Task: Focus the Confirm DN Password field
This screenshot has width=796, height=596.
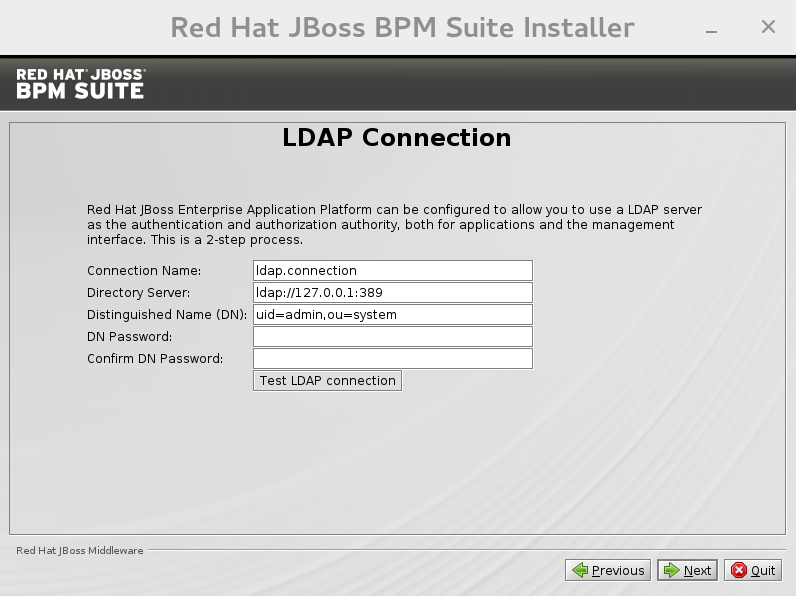Action: coord(392,359)
